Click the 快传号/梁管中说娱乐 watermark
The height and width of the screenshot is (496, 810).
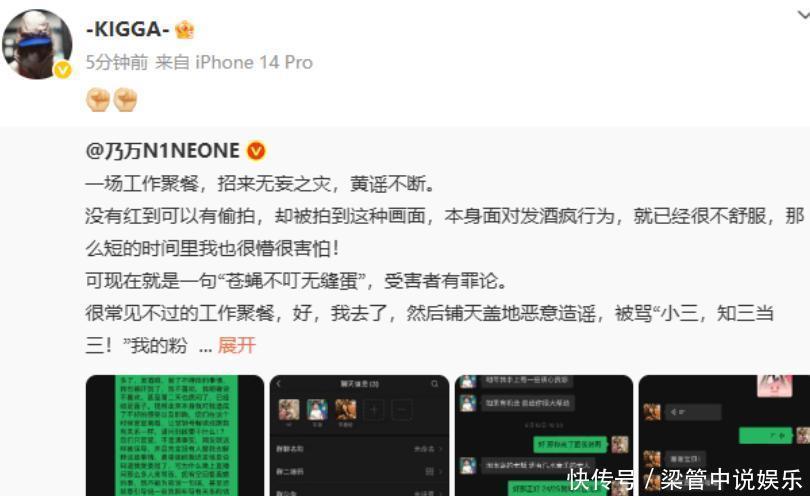[685, 479]
